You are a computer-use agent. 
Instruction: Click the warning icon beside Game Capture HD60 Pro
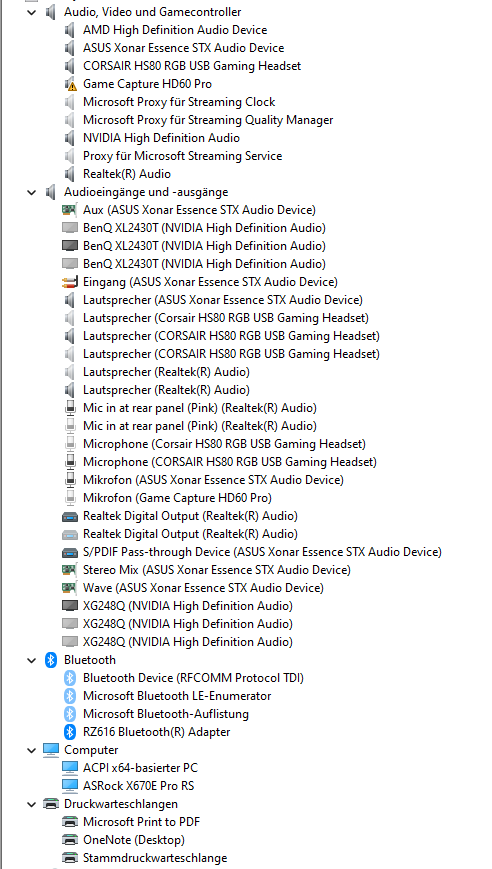(x=70, y=84)
